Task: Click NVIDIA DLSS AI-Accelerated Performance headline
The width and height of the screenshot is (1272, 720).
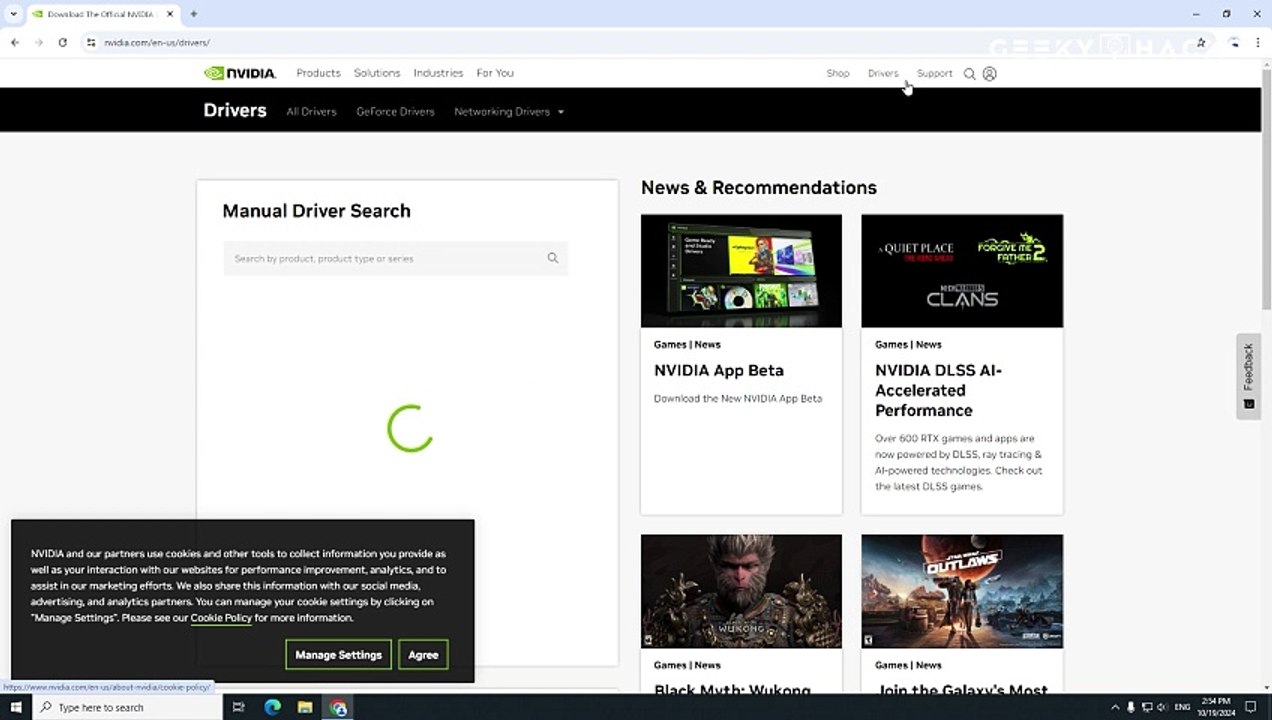Action: pos(938,390)
